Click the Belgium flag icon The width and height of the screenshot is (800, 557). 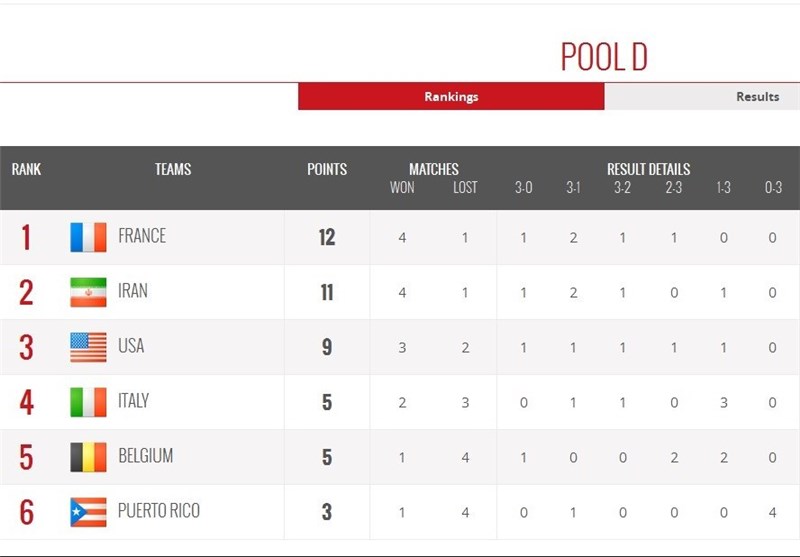[x=88, y=457]
